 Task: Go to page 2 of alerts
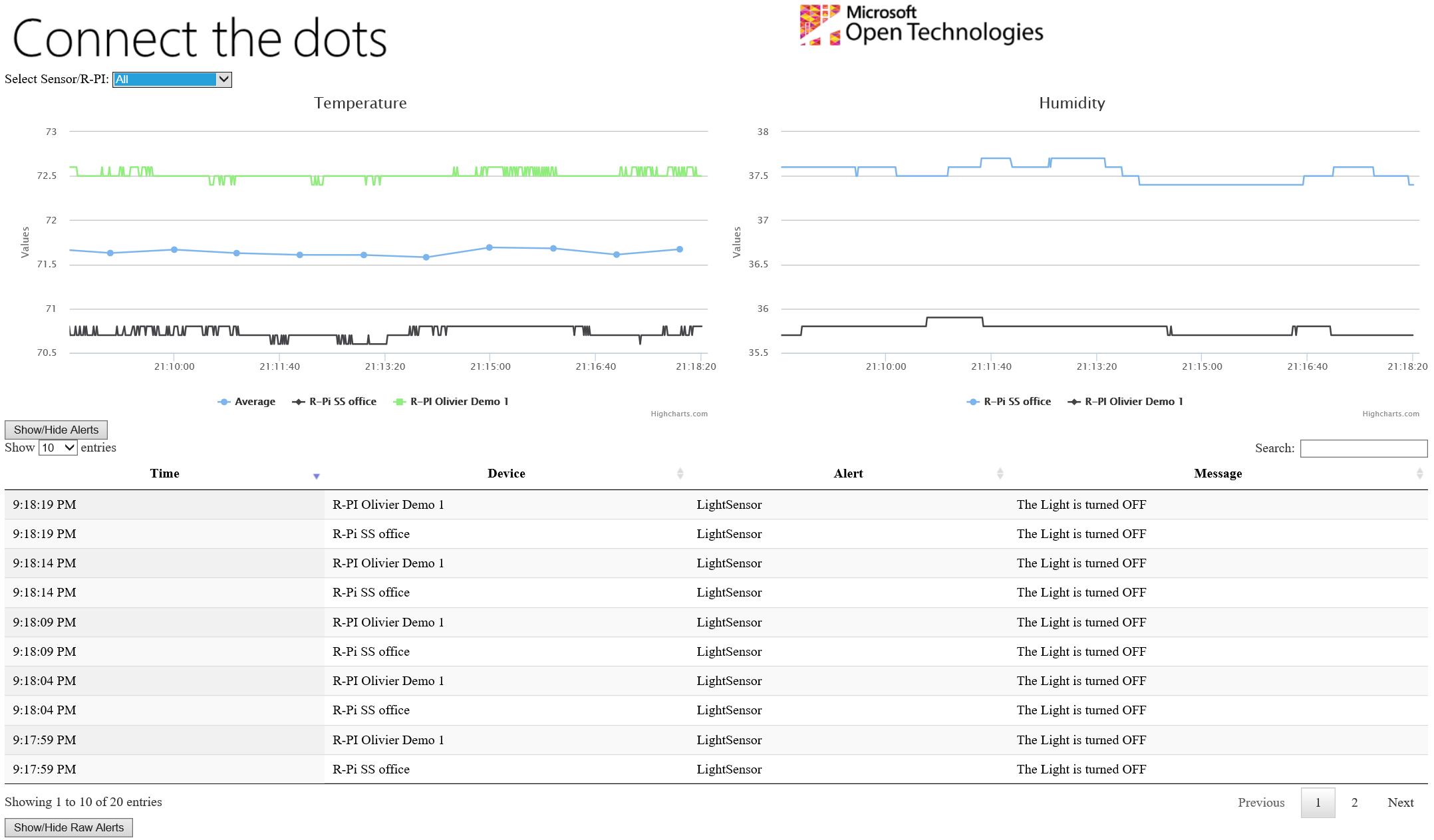click(1354, 803)
